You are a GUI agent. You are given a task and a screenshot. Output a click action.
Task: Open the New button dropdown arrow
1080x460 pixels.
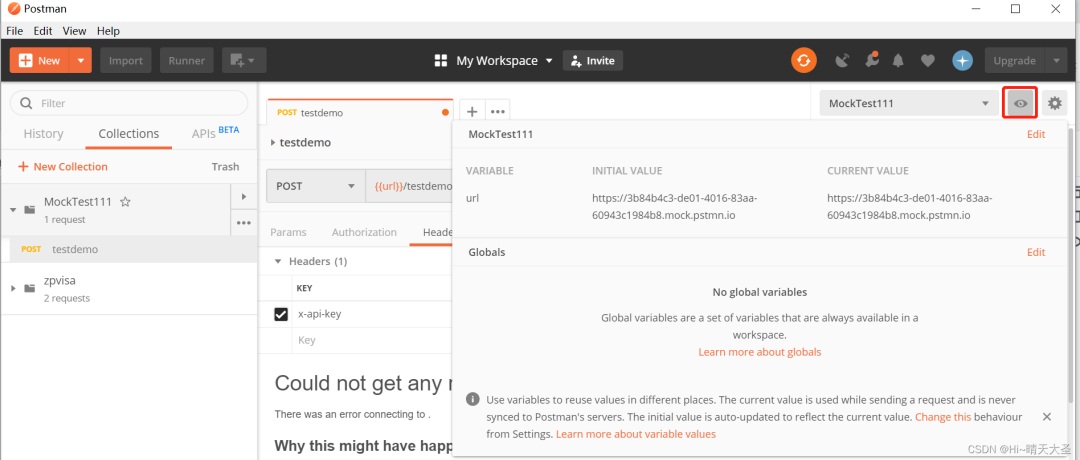pos(81,61)
